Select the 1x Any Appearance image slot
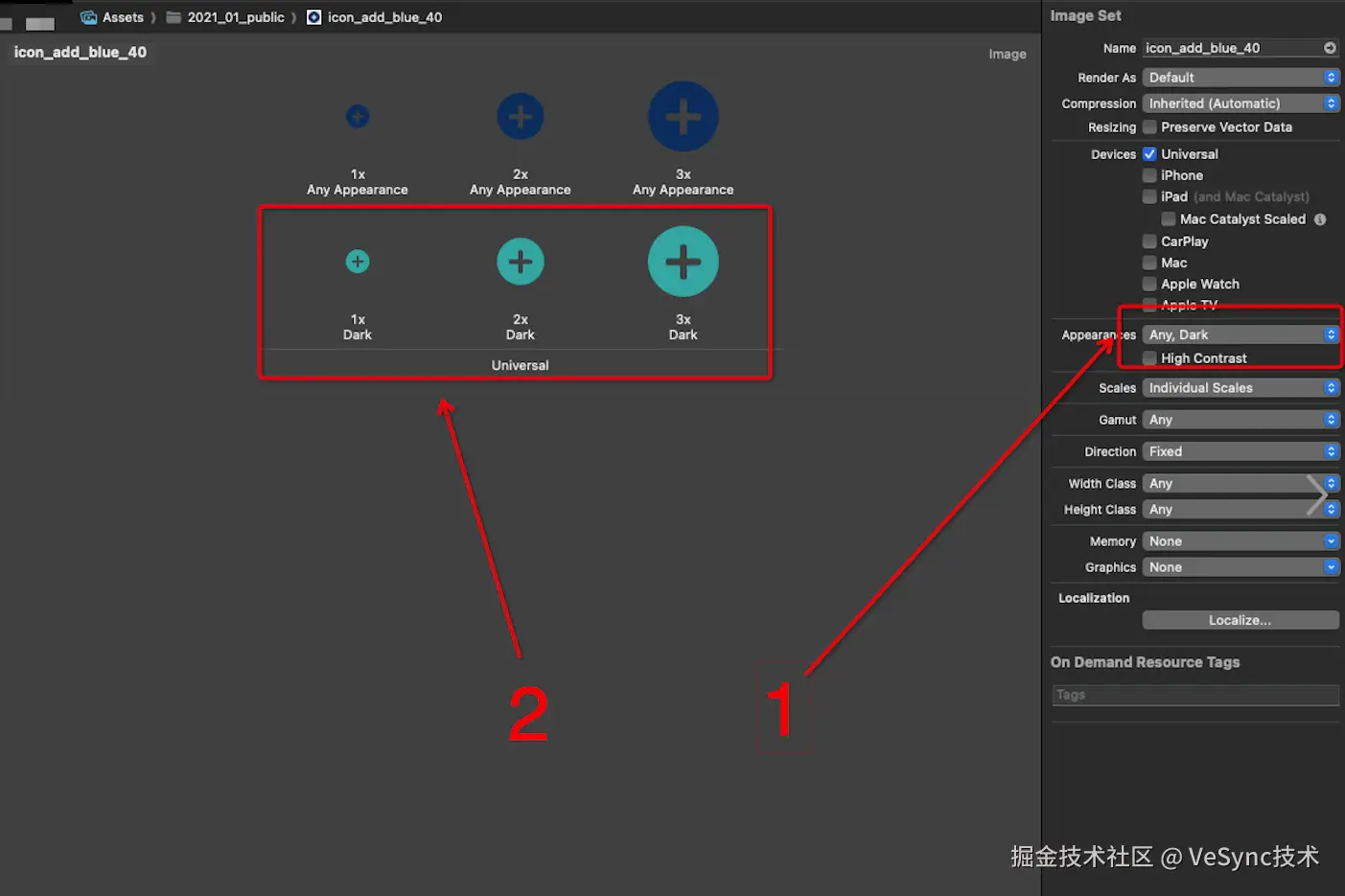 pyautogui.click(x=358, y=117)
